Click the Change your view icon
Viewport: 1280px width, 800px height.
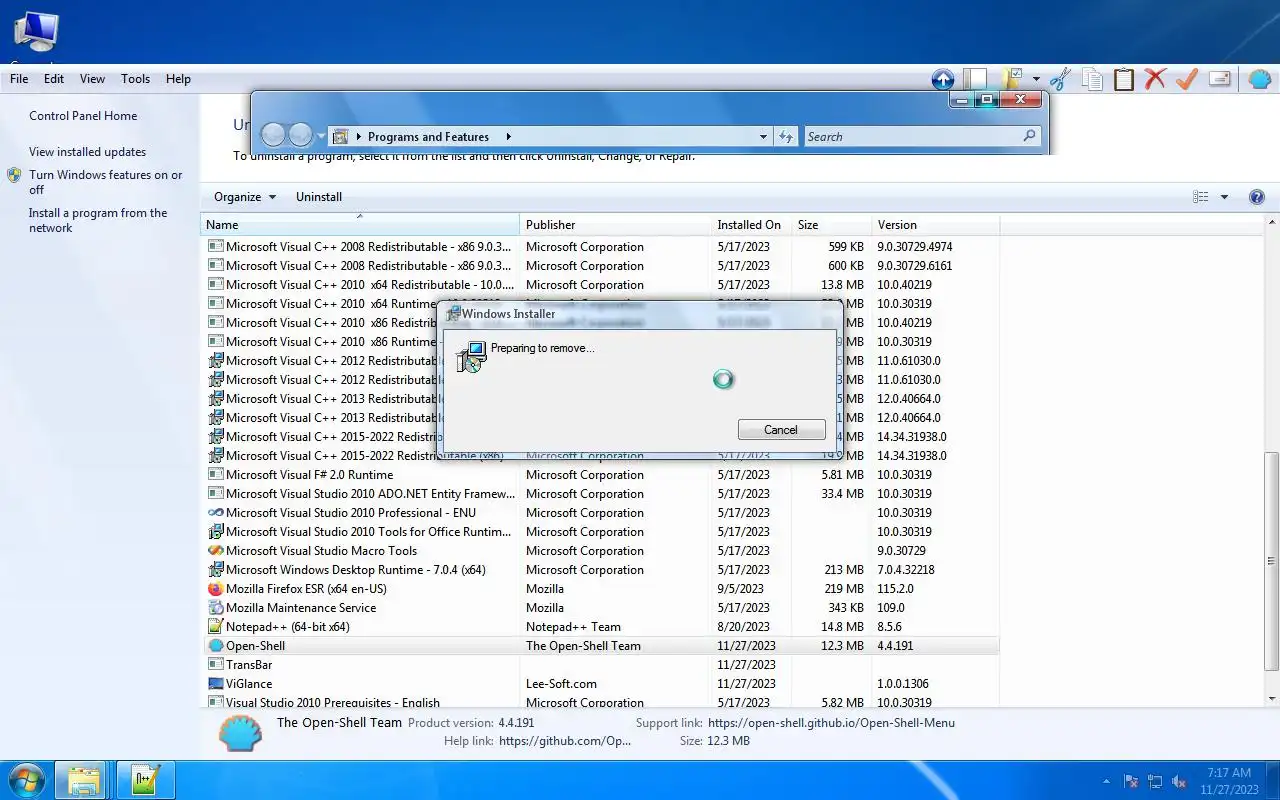[1201, 197]
